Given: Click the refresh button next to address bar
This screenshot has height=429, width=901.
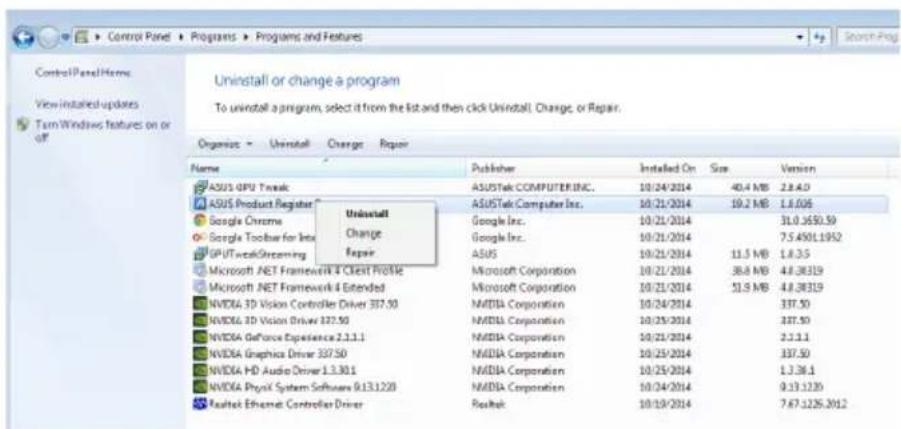Looking at the screenshot, I should pos(821,38).
